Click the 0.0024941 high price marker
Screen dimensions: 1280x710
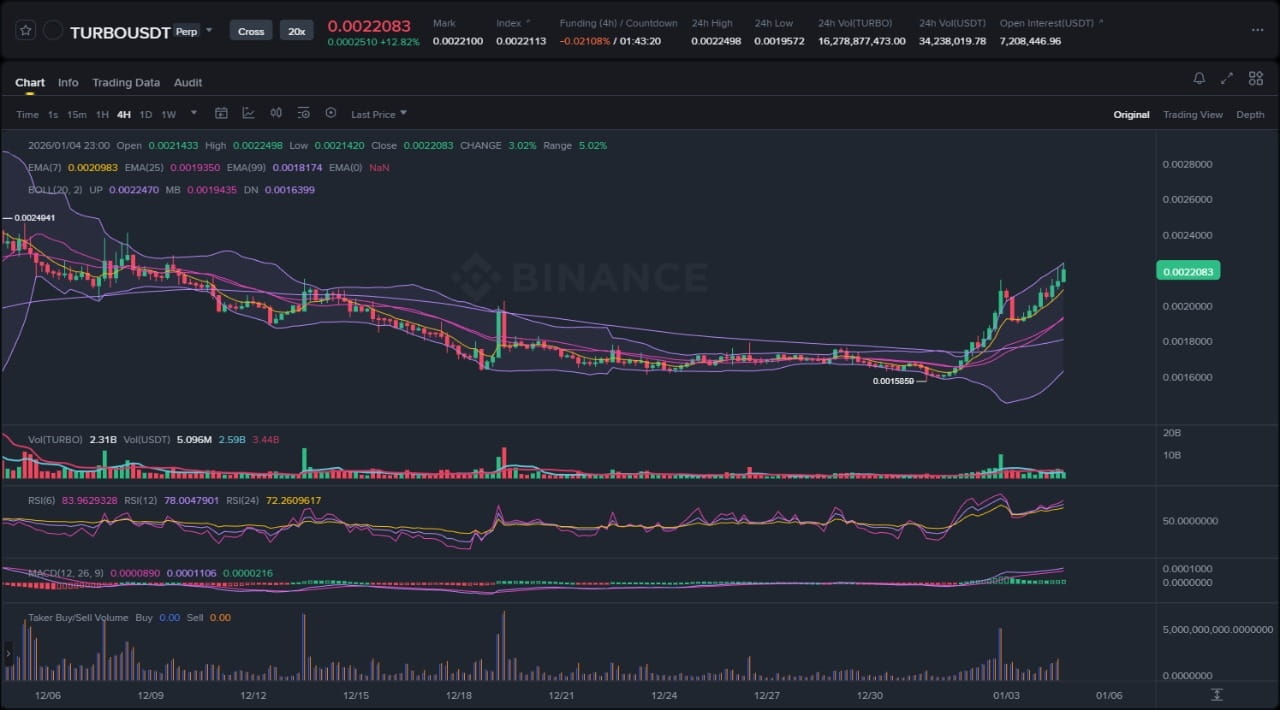coord(34,217)
